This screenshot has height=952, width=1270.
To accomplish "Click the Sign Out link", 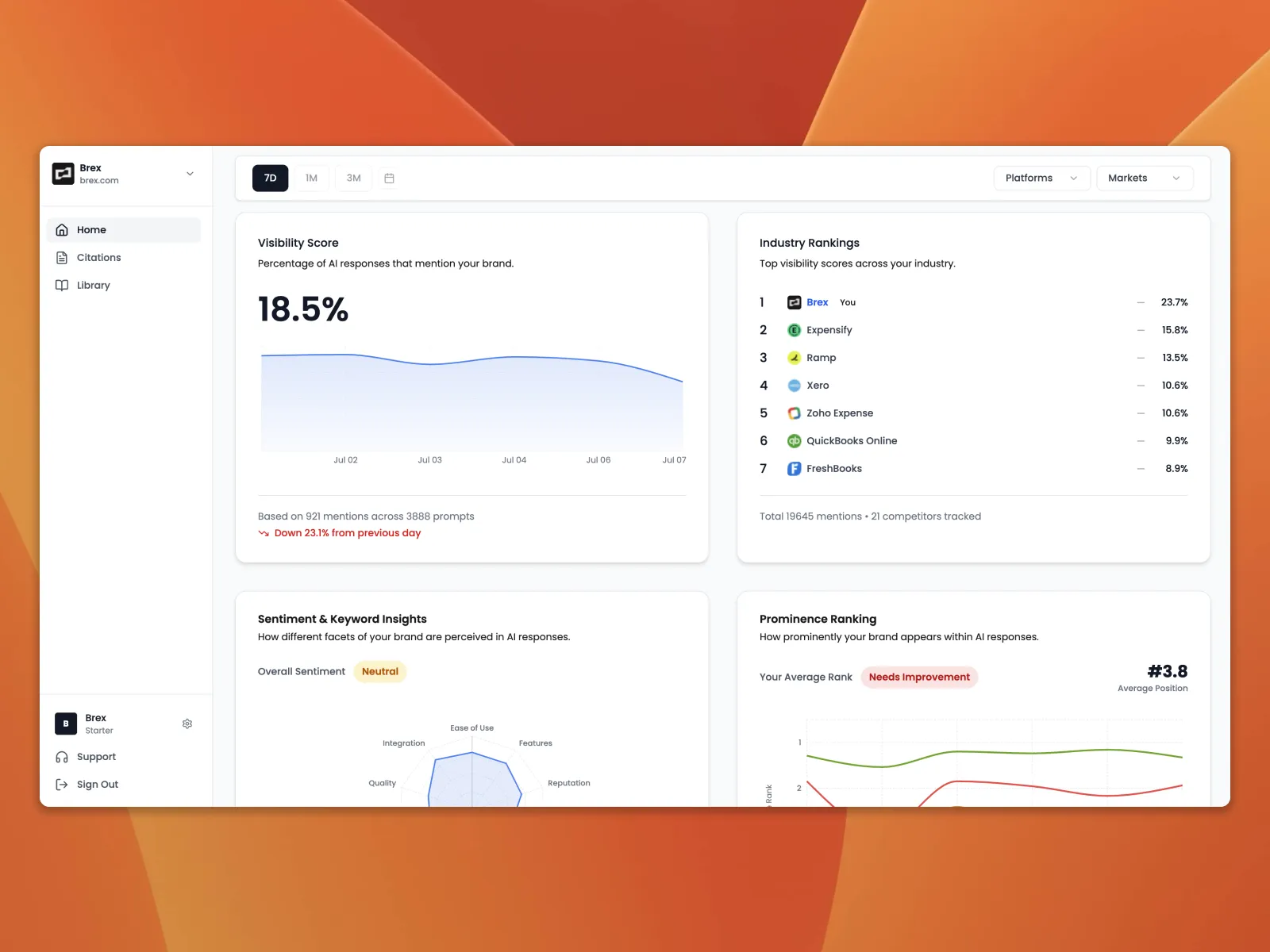I will click(x=97, y=785).
